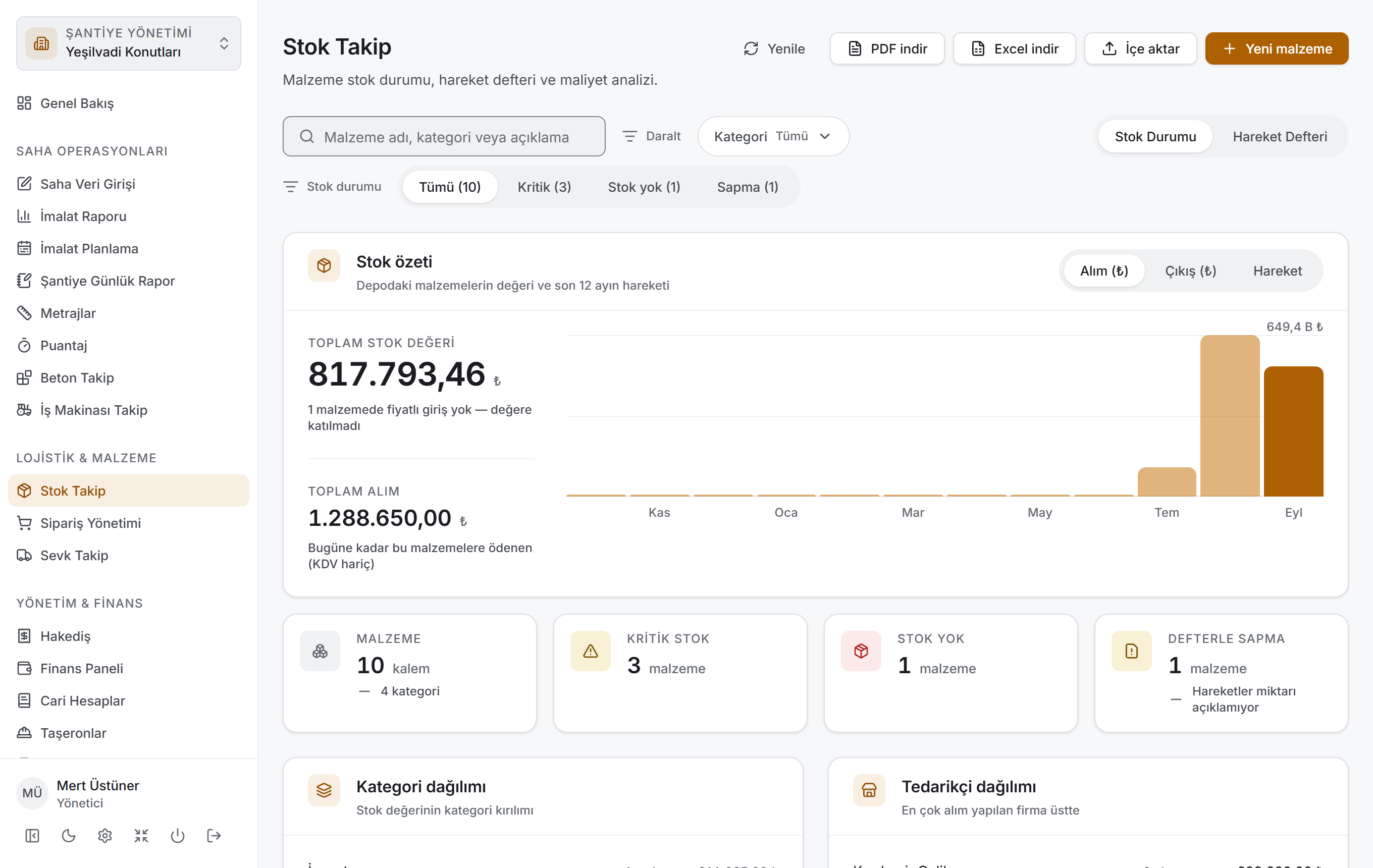Collapse the sidebar panel icon
This screenshot has height=868, width=1373.
(32, 836)
